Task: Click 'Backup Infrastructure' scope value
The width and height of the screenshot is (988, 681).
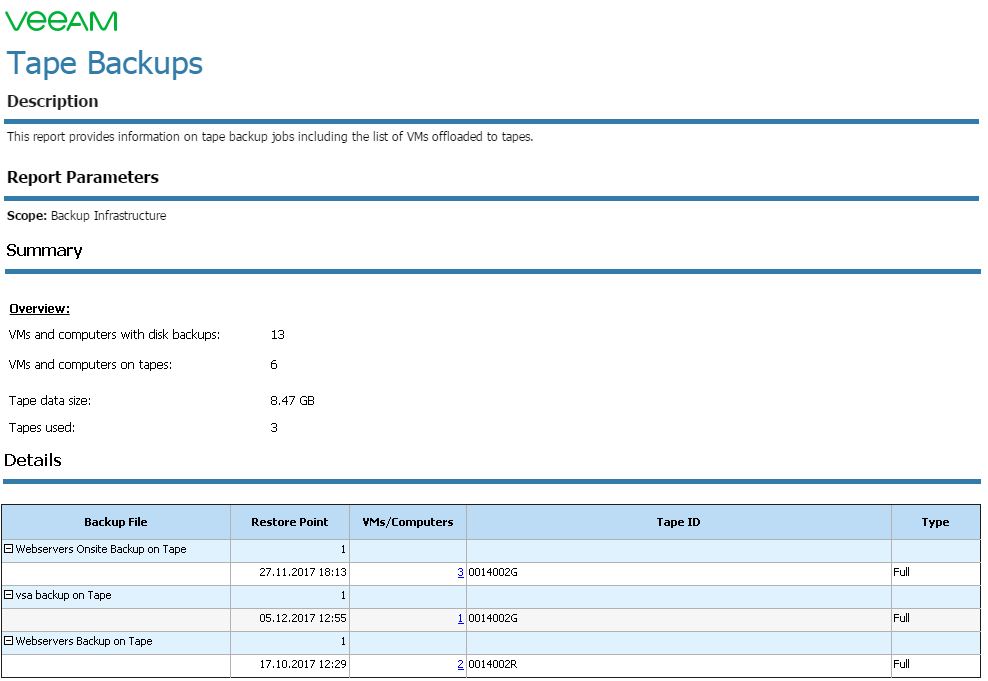Action: pos(108,216)
